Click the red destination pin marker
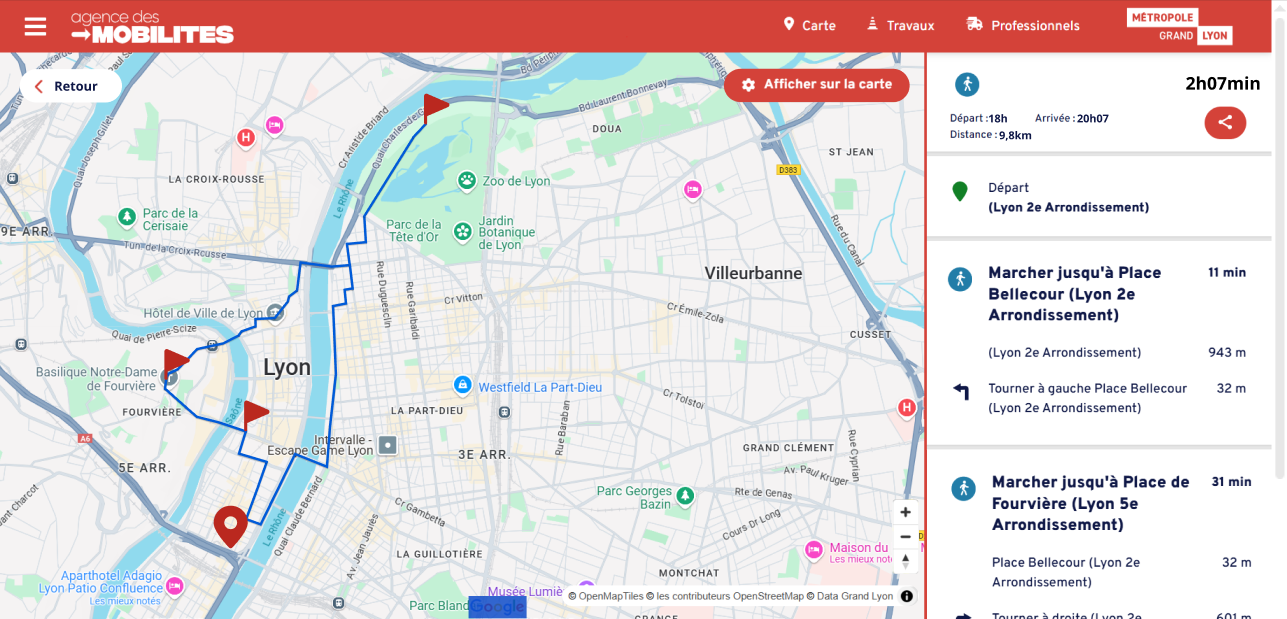The image size is (1287, 619). coord(231,524)
